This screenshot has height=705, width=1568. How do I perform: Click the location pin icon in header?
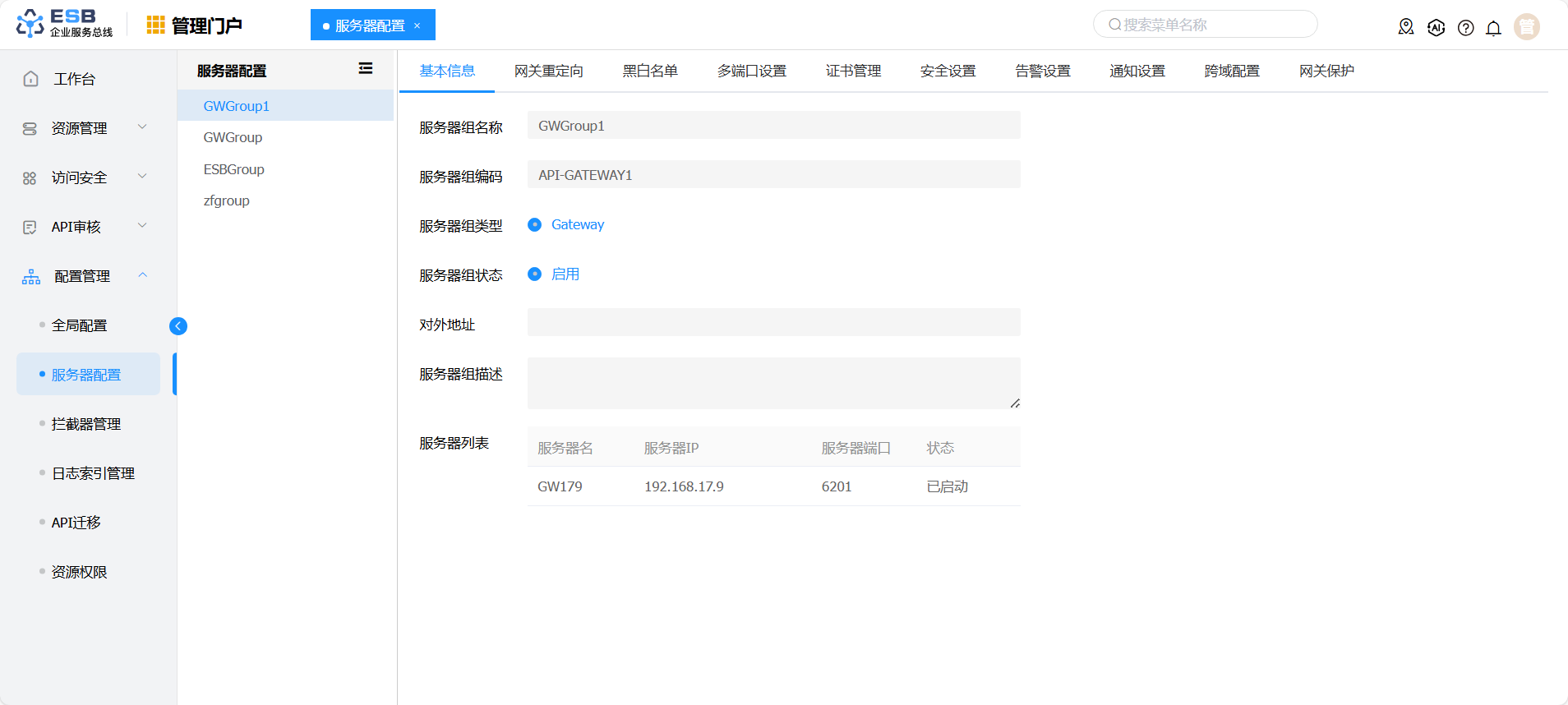point(1406,27)
